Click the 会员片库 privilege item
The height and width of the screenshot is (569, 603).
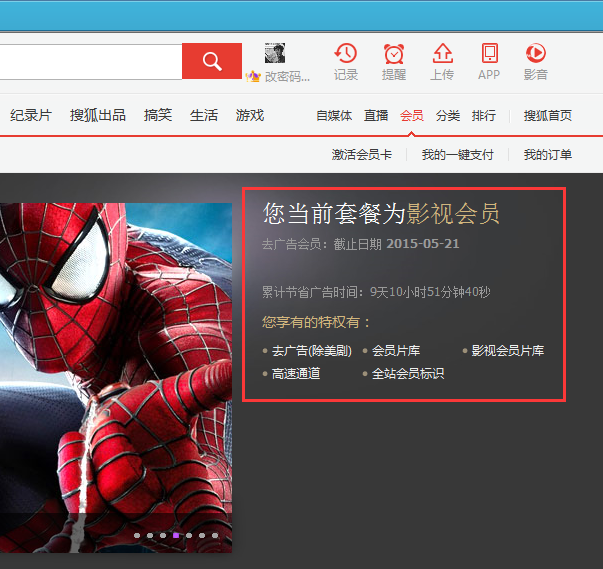396,351
